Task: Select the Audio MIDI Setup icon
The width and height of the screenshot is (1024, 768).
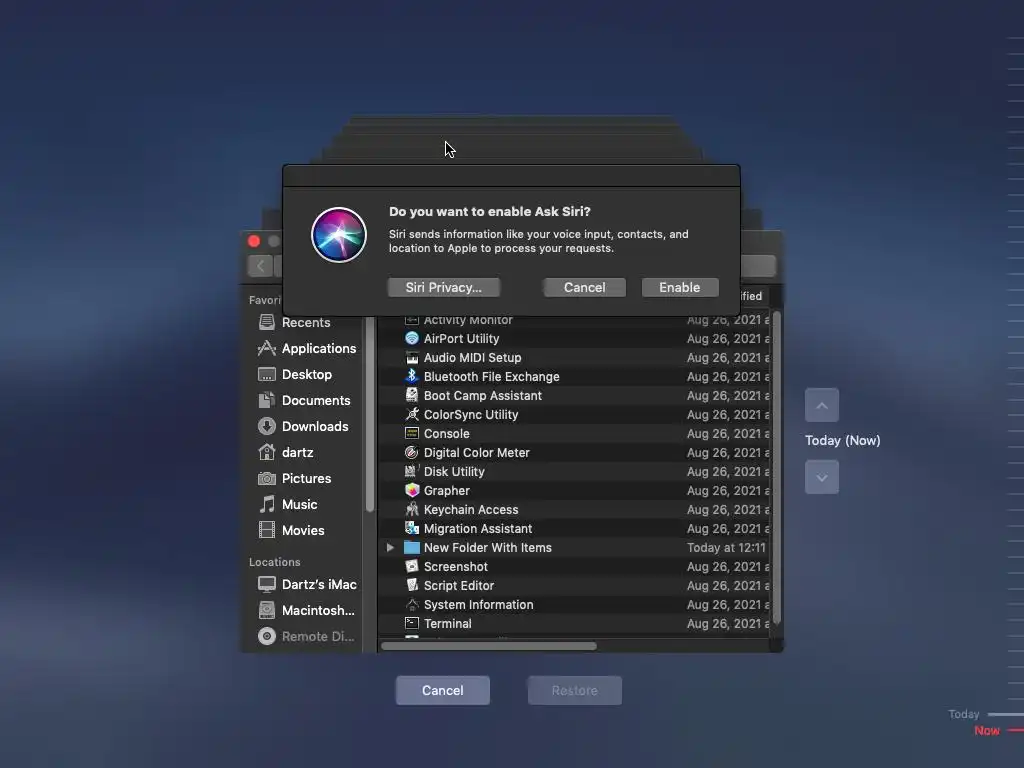Action: [411, 358]
